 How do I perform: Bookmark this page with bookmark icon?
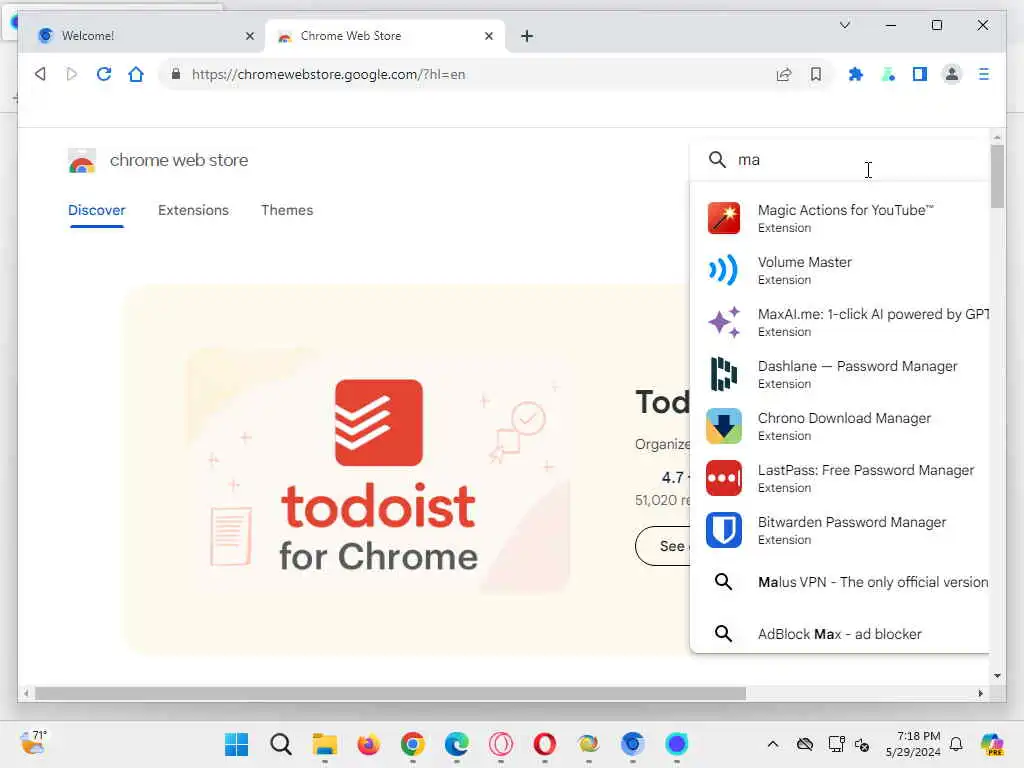816,74
